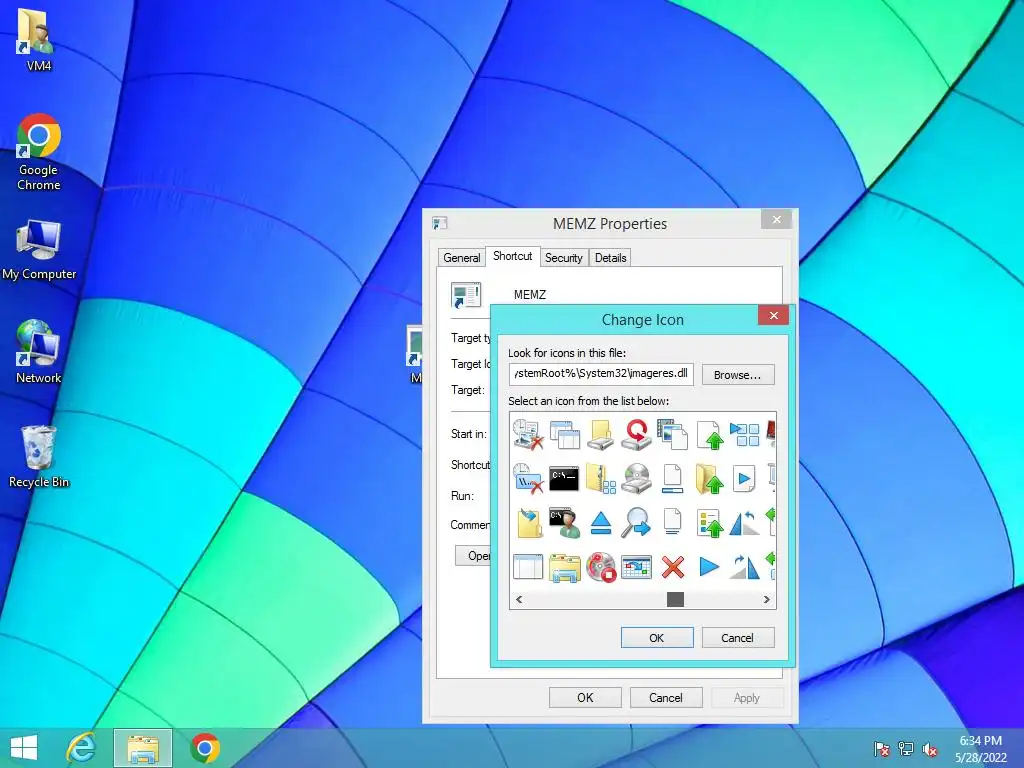Screen dimensions: 1024x768
Task: Open the General tab in MEMZ Properties
Action: pos(462,258)
